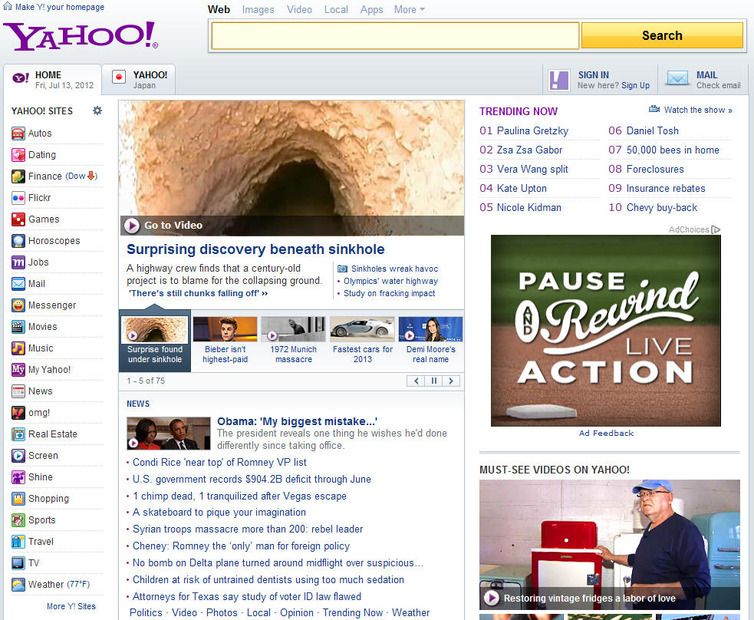Open the Yahoo! Japan tab
Screen dimensions: 754x620
tap(139, 79)
